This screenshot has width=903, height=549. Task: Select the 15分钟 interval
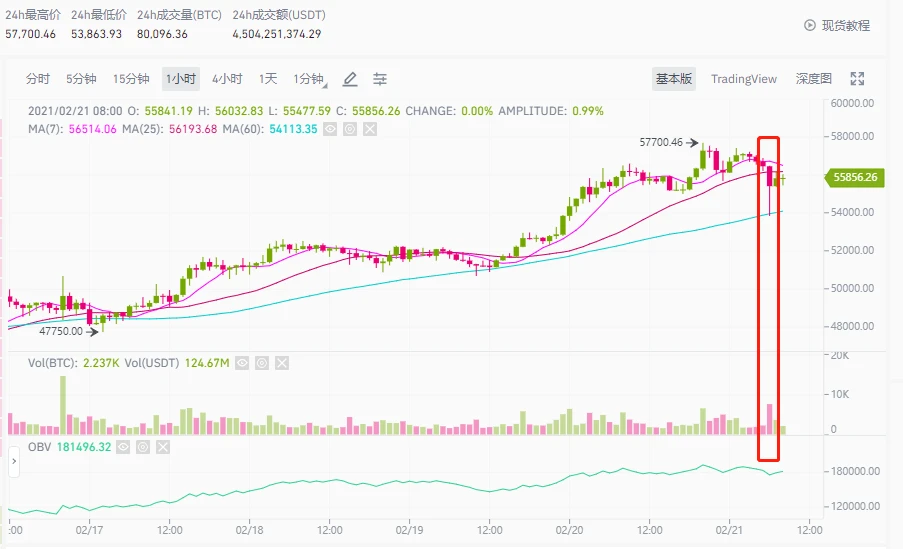[131, 79]
